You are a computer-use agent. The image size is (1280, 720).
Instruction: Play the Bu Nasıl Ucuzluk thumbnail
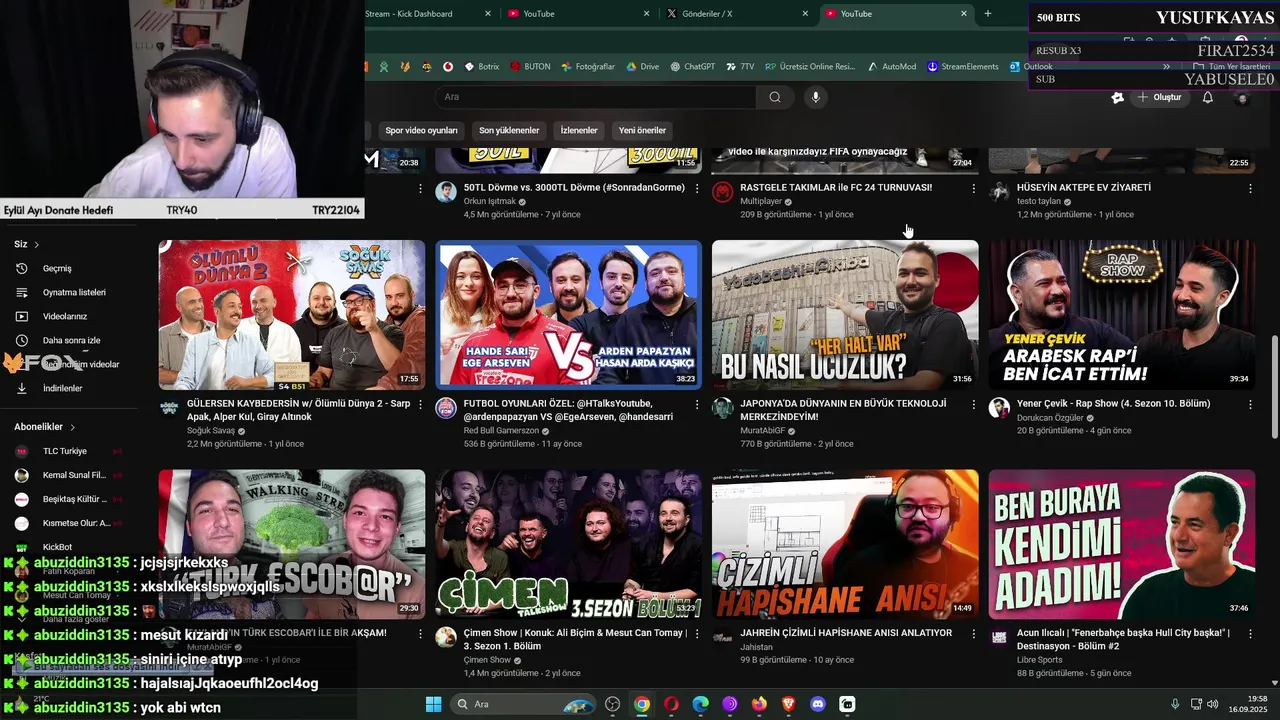point(845,314)
